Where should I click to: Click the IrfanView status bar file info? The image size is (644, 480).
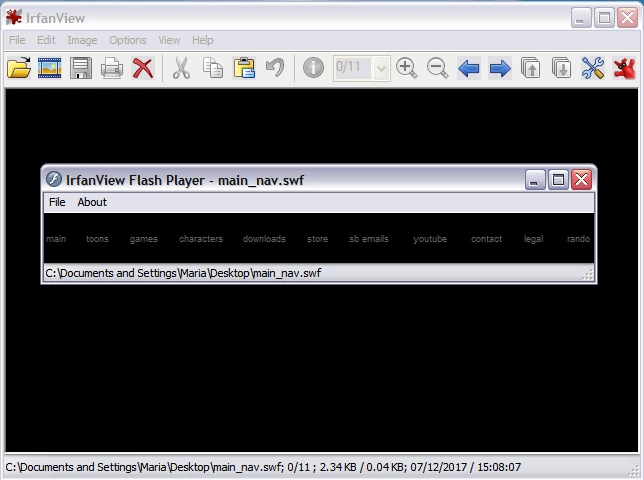click(263, 467)
